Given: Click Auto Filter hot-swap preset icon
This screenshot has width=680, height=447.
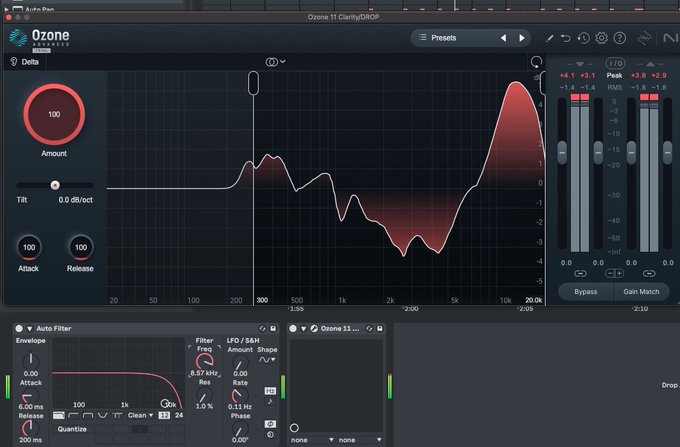Looking at the screenshot, I should [x=262, y=329].
